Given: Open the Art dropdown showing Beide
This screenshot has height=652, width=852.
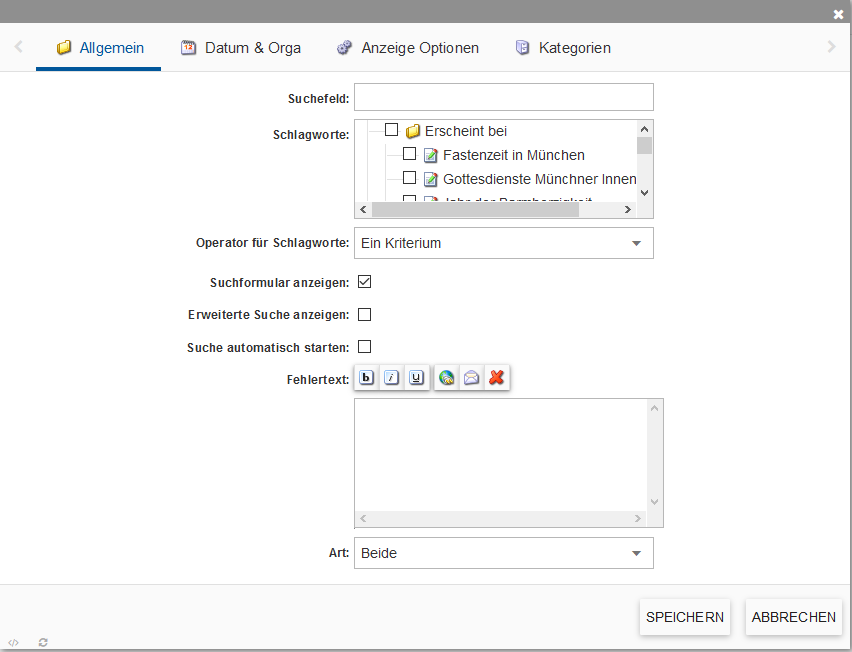Looking at the screenshot, I should pyautogui.click(x=503, y=553).
